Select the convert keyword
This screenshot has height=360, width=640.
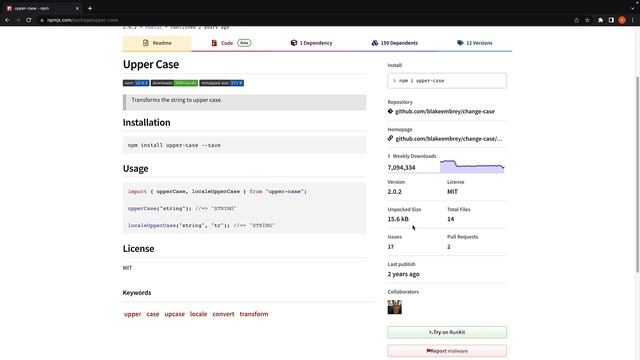[223, 314]
